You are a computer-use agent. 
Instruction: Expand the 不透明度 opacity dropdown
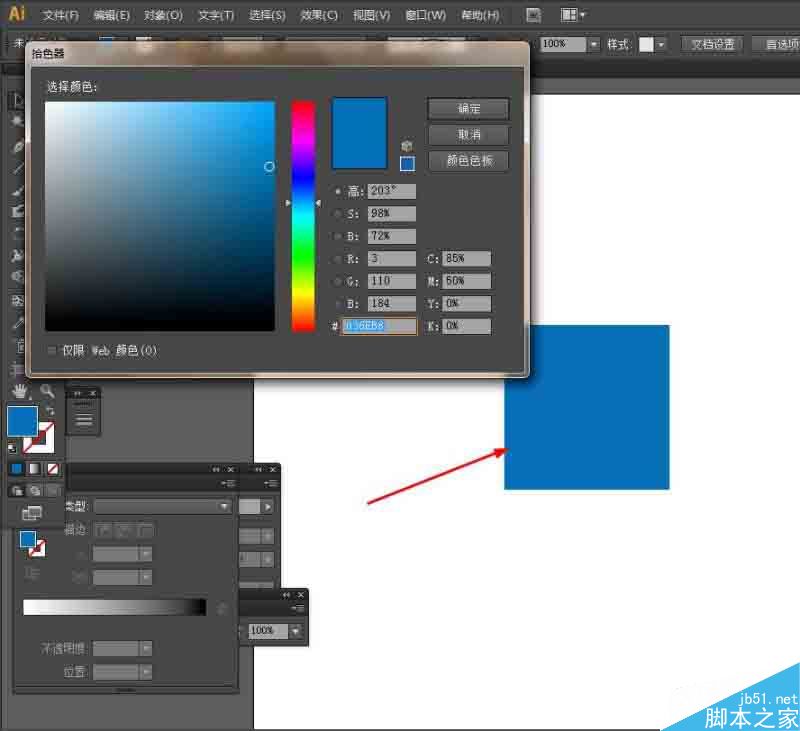tap(146, 648)
